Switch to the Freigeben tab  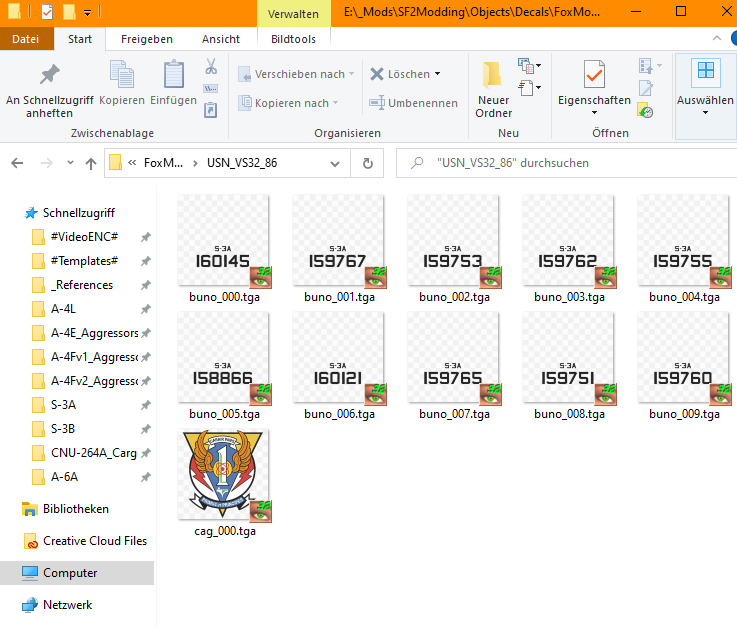[x=147, y=39]
